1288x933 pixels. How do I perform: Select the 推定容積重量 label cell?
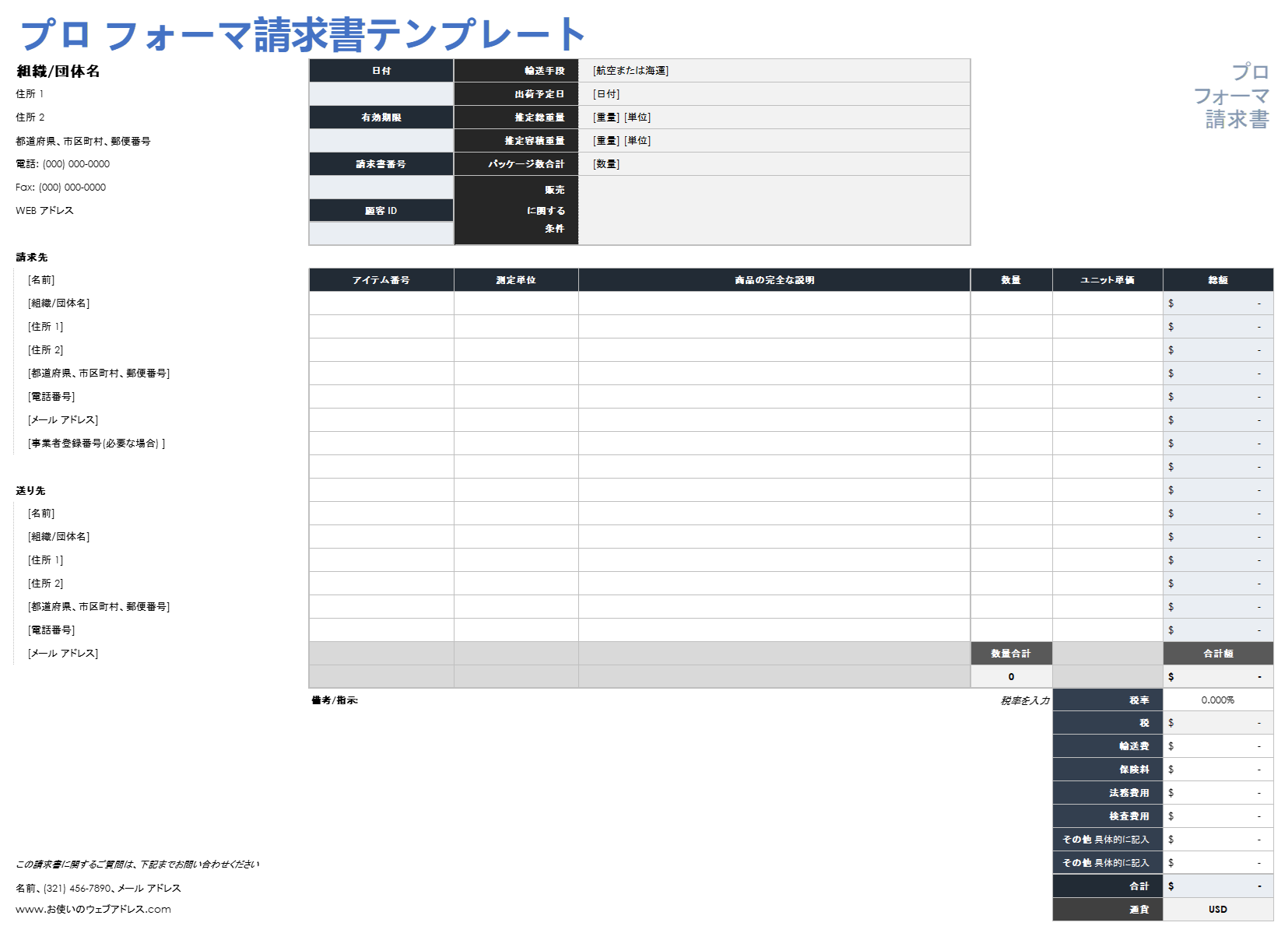pos(516,140)
